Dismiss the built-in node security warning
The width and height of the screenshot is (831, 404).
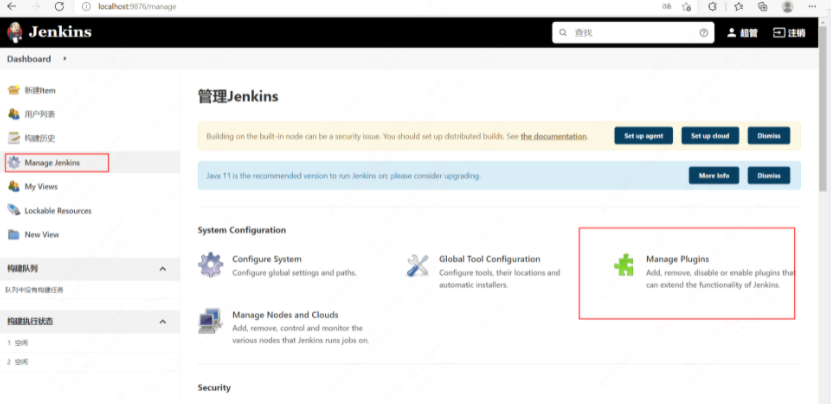[x=768, y=136]
